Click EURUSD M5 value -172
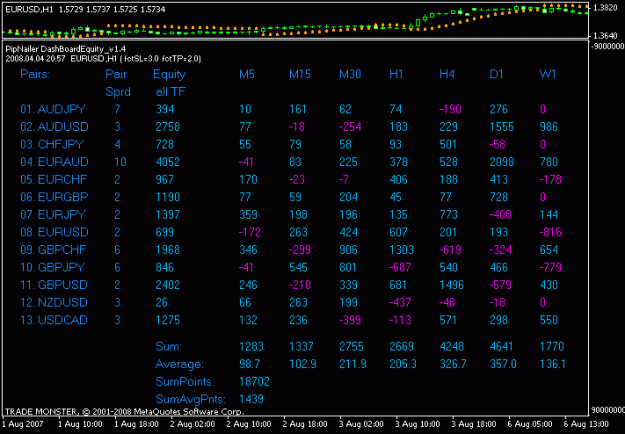Viewport: 625px width, 434px height. (x=250, y=232)
